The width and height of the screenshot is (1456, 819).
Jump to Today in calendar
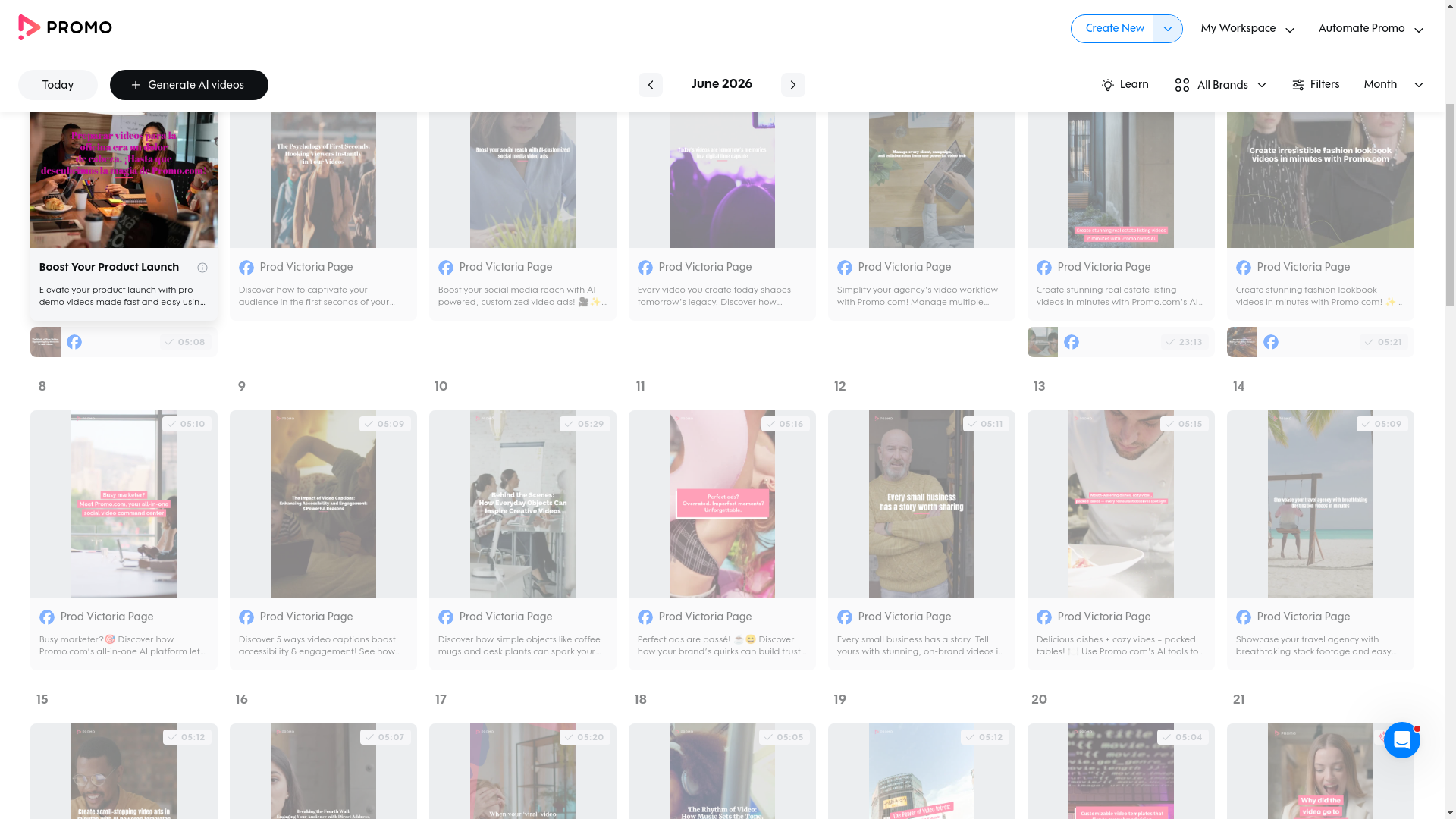pyautogui.click(x=58, y=85)
